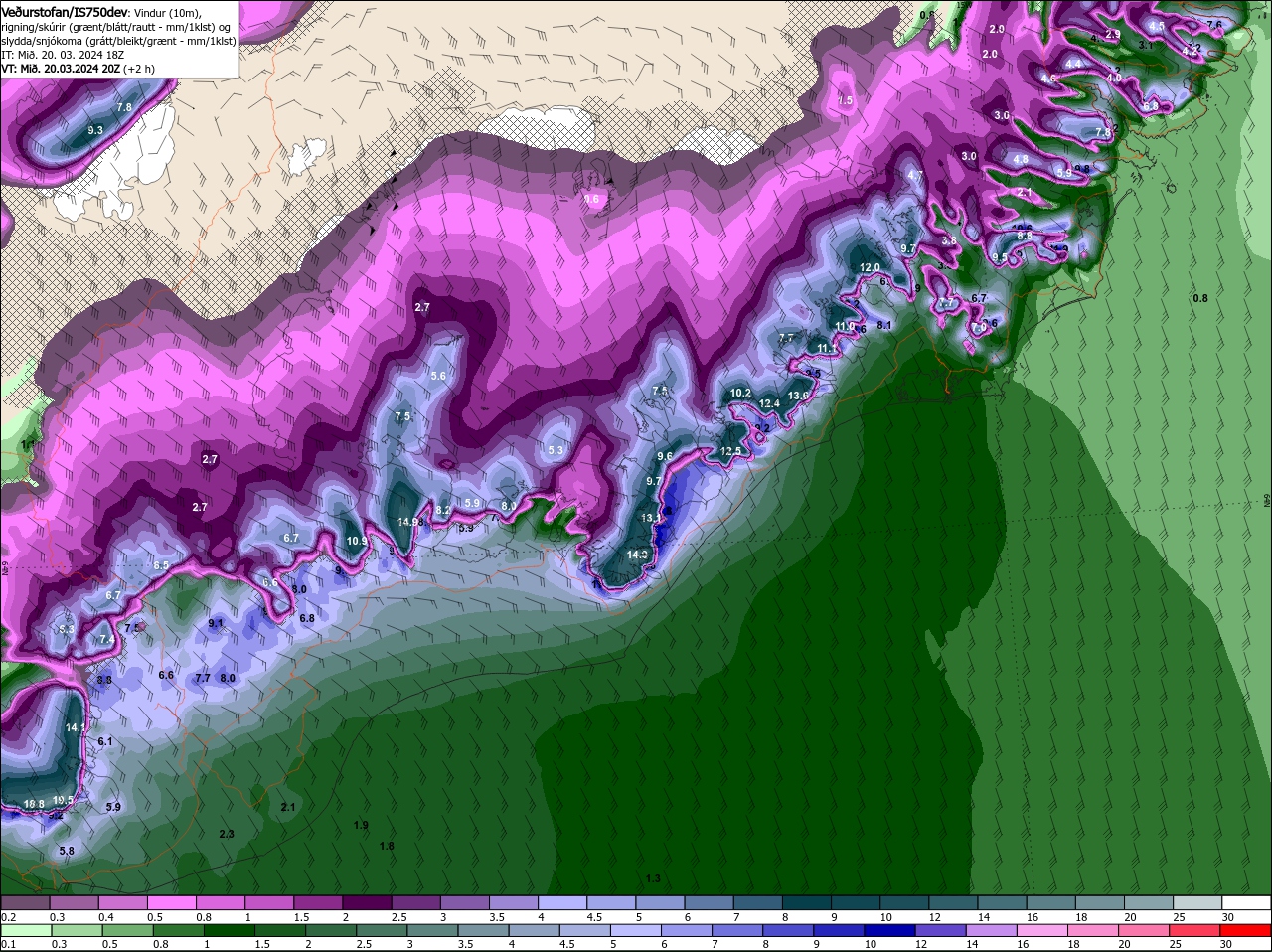Click the 2.3 value on the map

[227, 834]
